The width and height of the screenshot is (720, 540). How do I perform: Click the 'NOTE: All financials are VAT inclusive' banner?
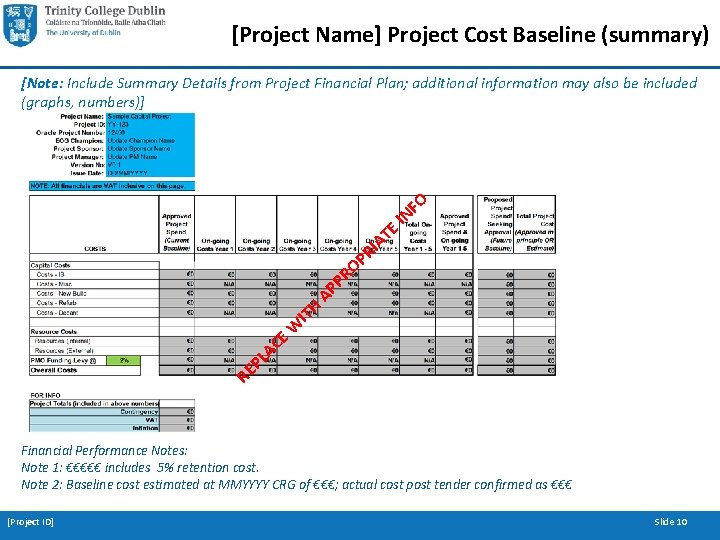tap(112, 186)
